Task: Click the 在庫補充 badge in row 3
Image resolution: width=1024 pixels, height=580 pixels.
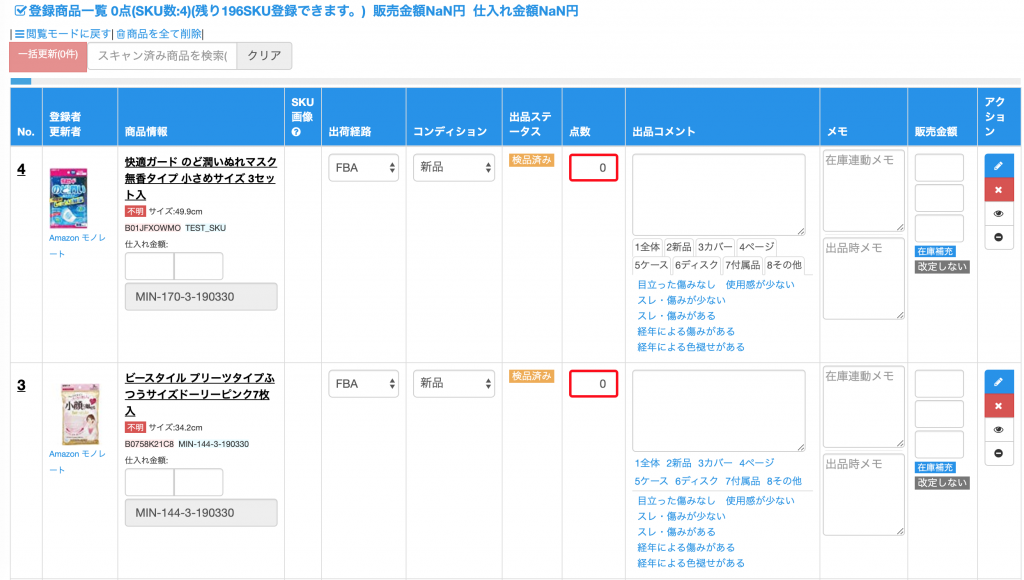Action: [x=935, y=468]
